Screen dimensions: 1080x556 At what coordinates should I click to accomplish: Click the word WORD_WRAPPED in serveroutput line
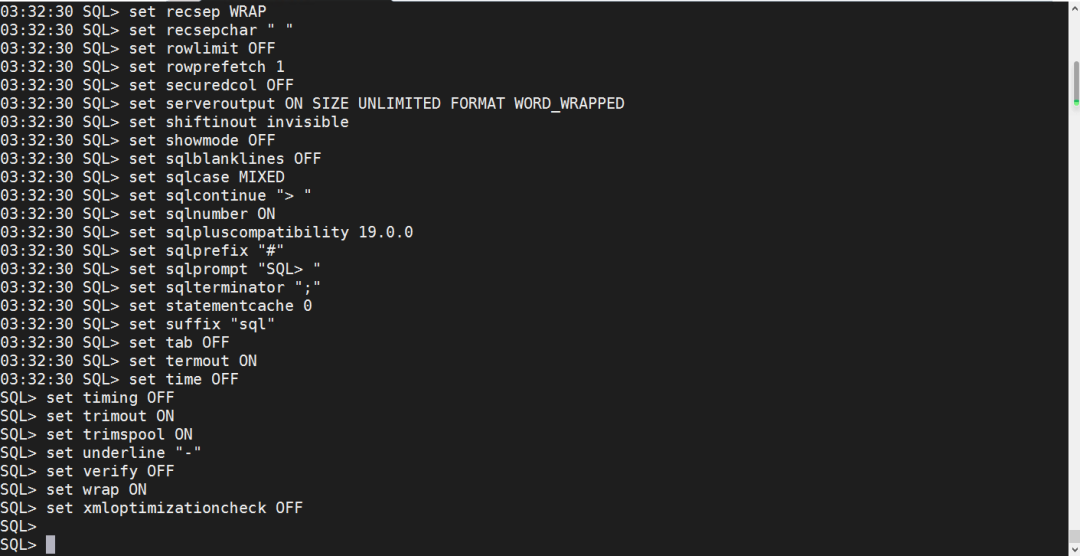[x=569, y=103]
